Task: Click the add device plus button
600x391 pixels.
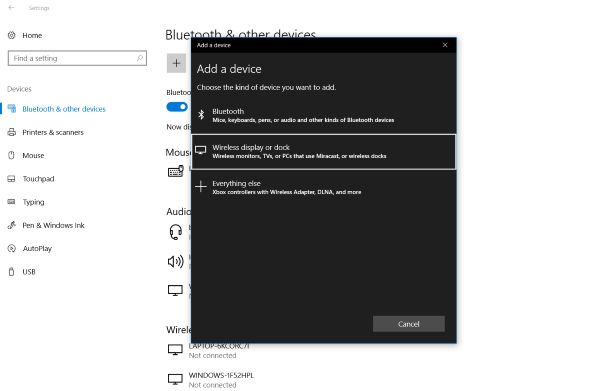Action: click(176, 63)
